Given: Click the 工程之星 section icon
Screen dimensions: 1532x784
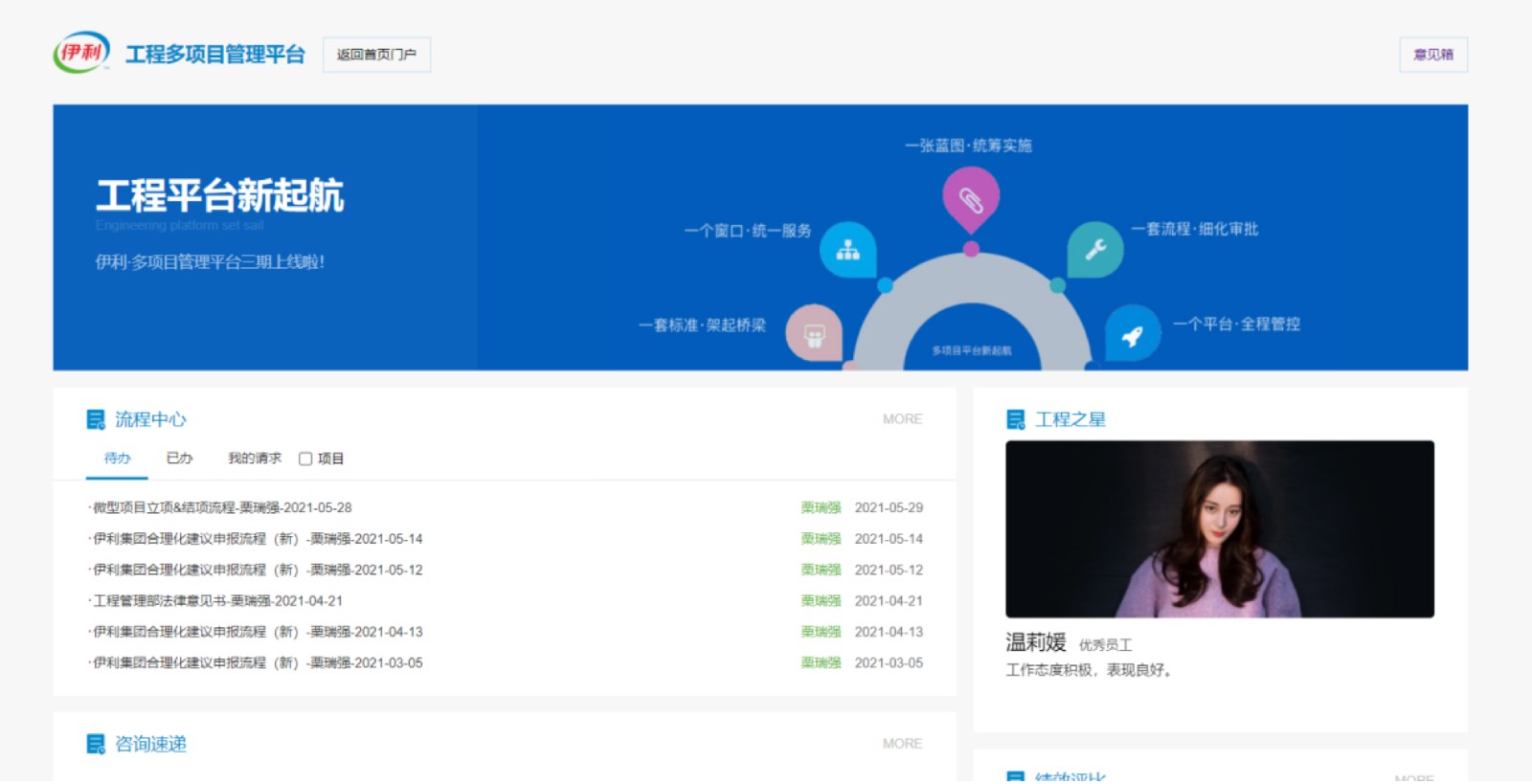Looking at the screenshot, I should click(x=1016, y=419).
